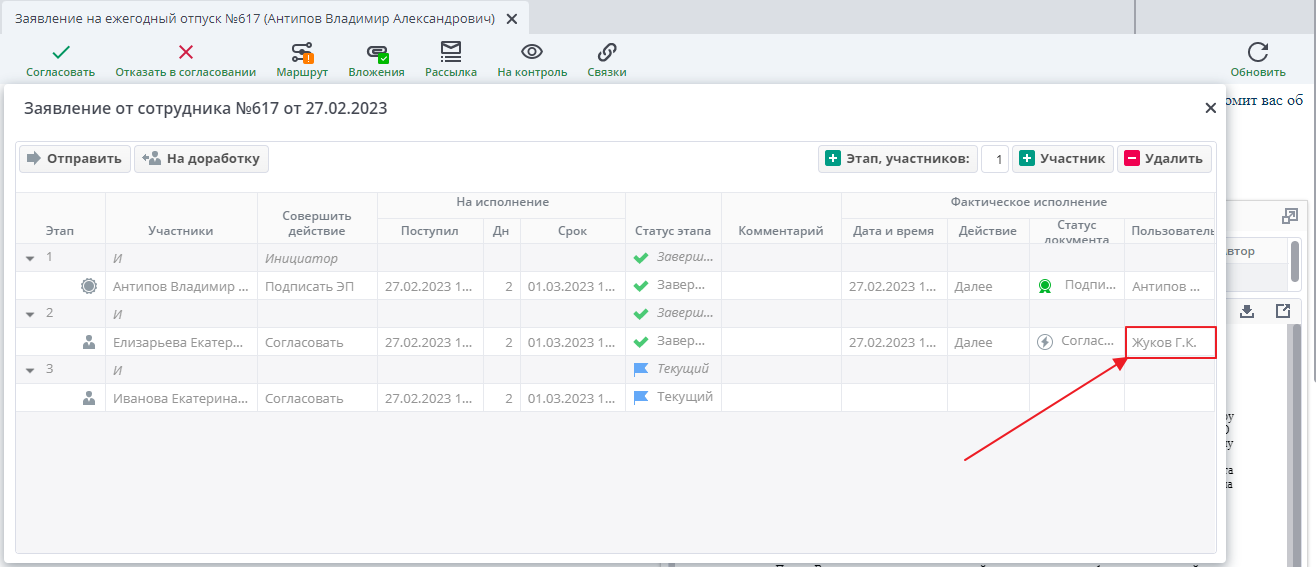Collapse stage 1 row

pyautogui.click(x=29, y=258)
